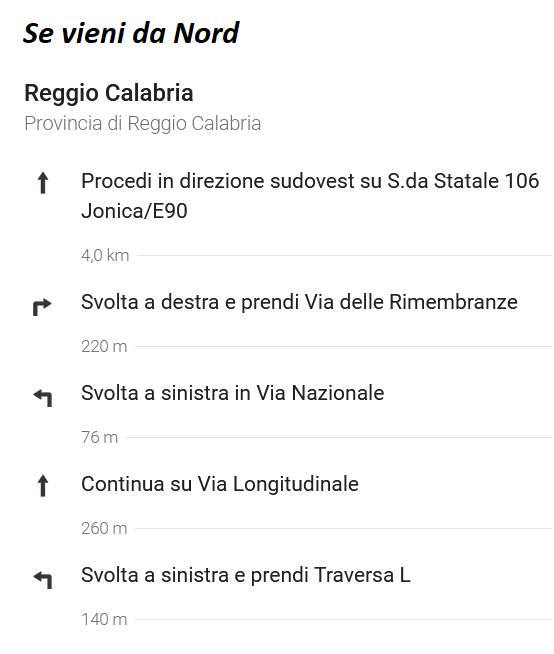The height and width of the screenshot is (654, 554).
Task: Click the turn-left arrow icon for Traversa L
Action: pos(43,580)
